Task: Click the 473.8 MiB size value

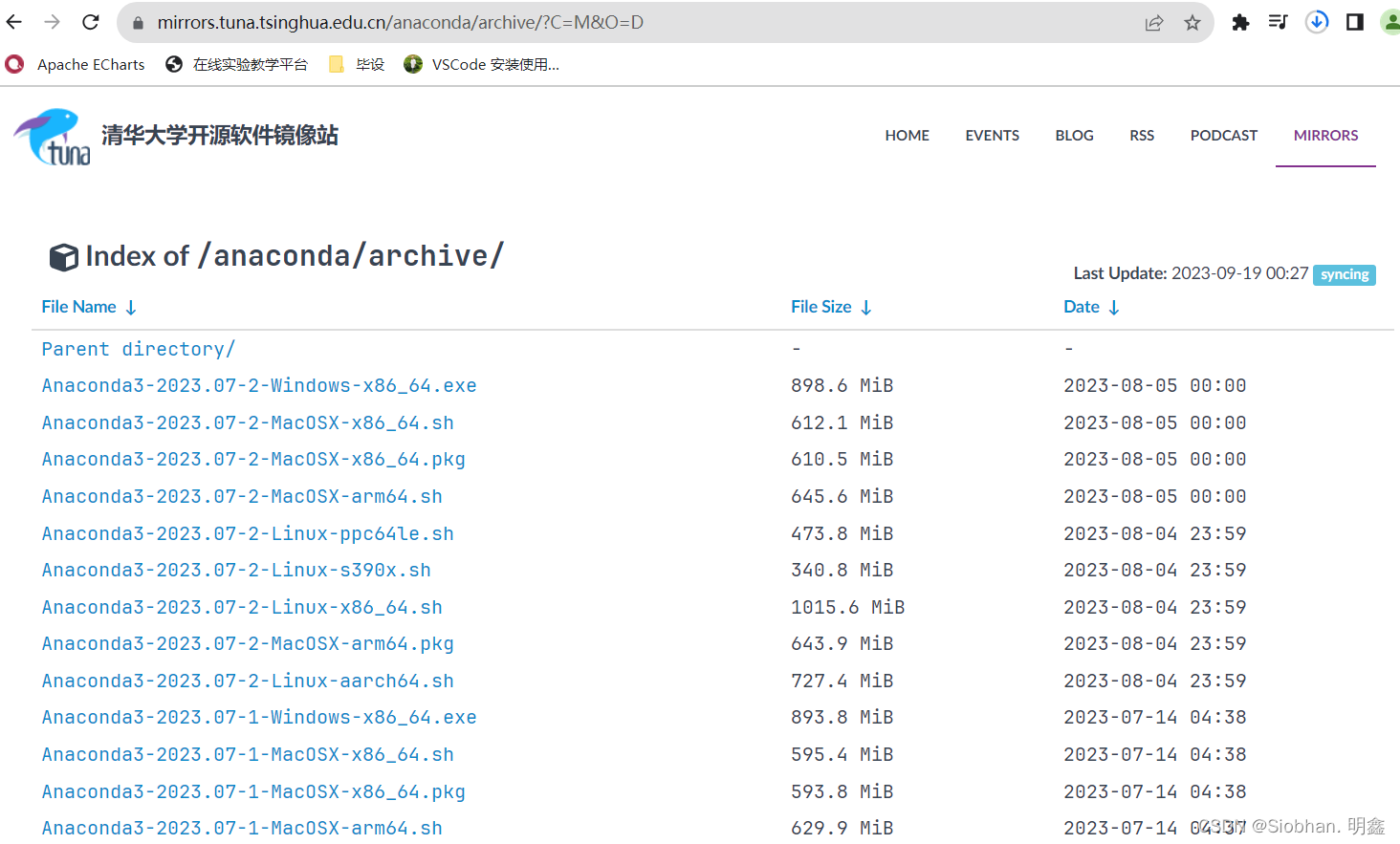Action: (x=842, y=534)
